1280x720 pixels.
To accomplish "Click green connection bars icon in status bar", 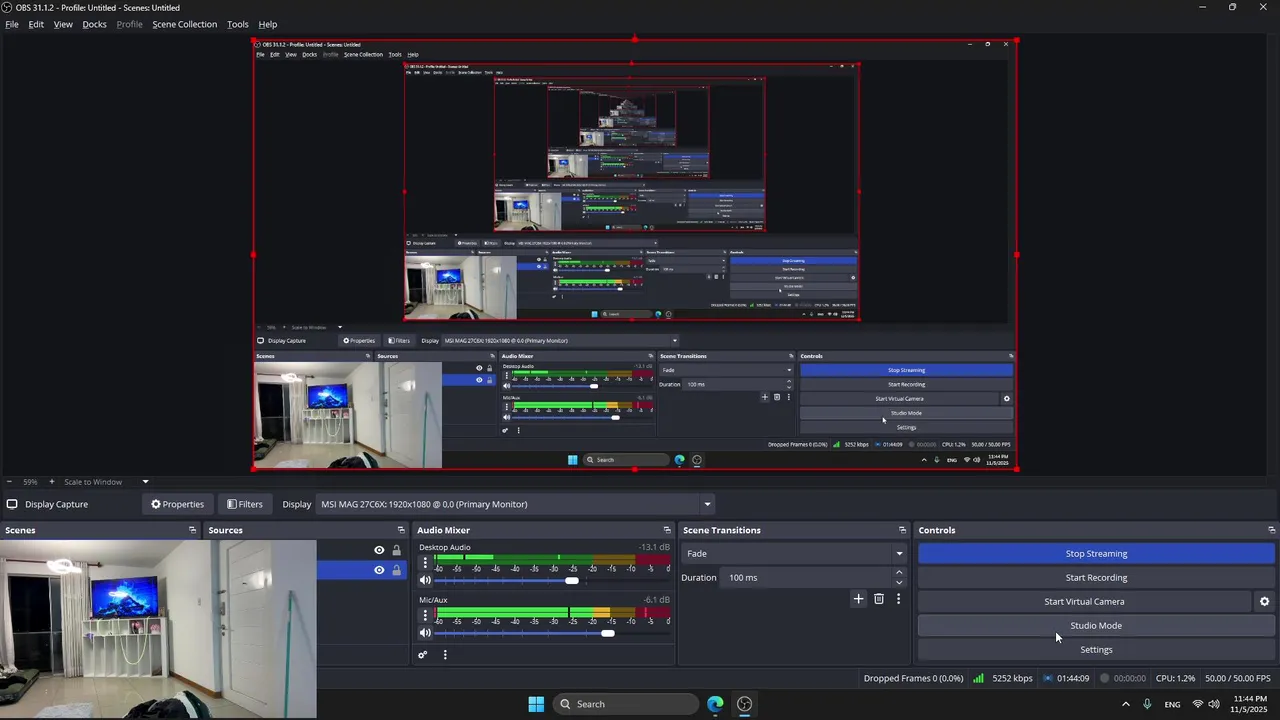I will point(978,678).
